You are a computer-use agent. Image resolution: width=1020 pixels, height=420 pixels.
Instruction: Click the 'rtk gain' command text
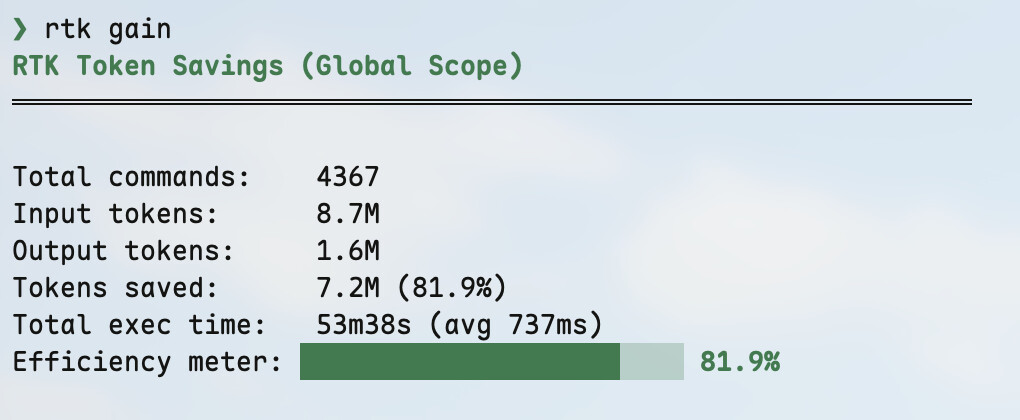click(107, 31)
